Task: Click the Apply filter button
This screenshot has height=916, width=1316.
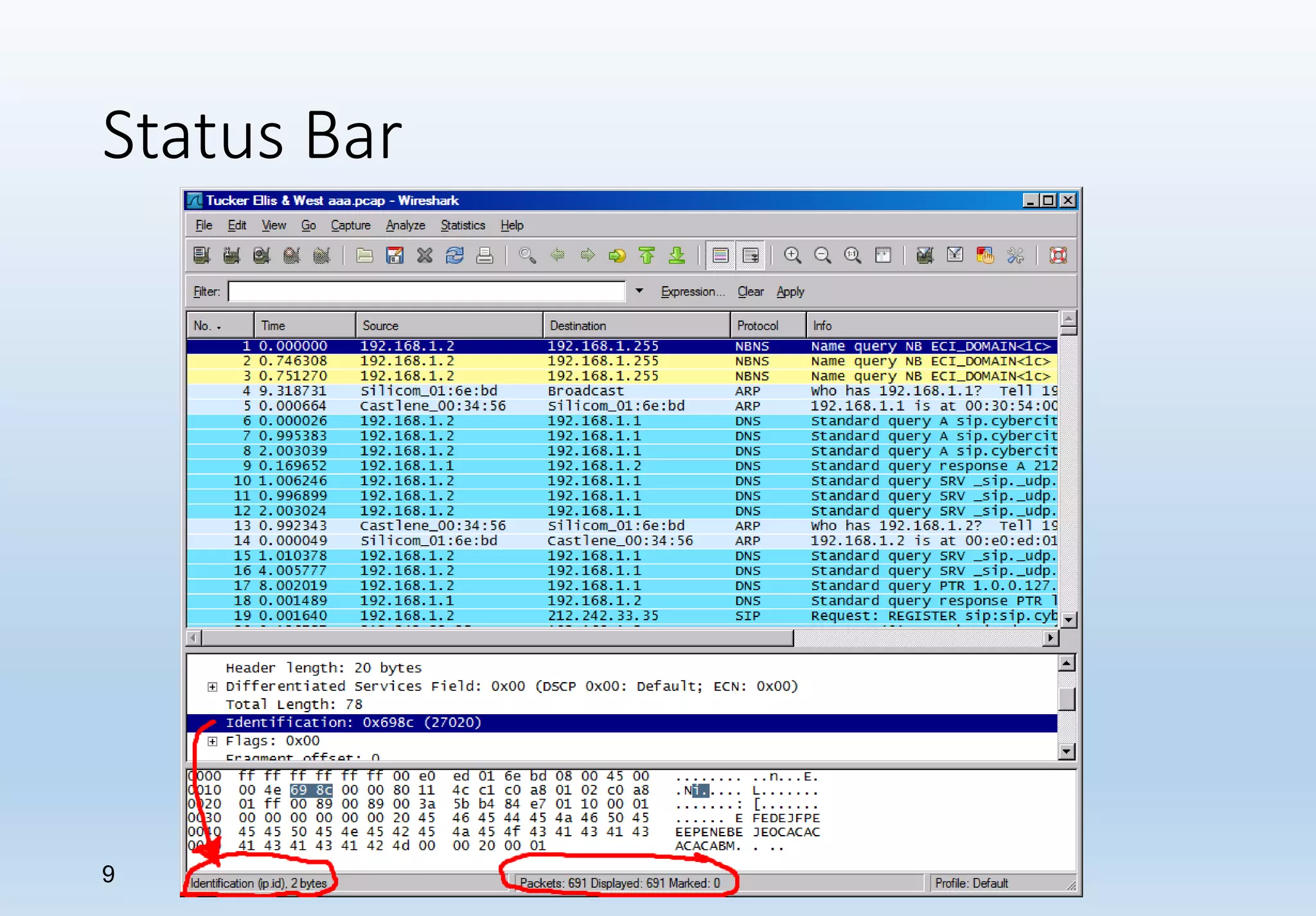Action: click(x=790, y=292)
